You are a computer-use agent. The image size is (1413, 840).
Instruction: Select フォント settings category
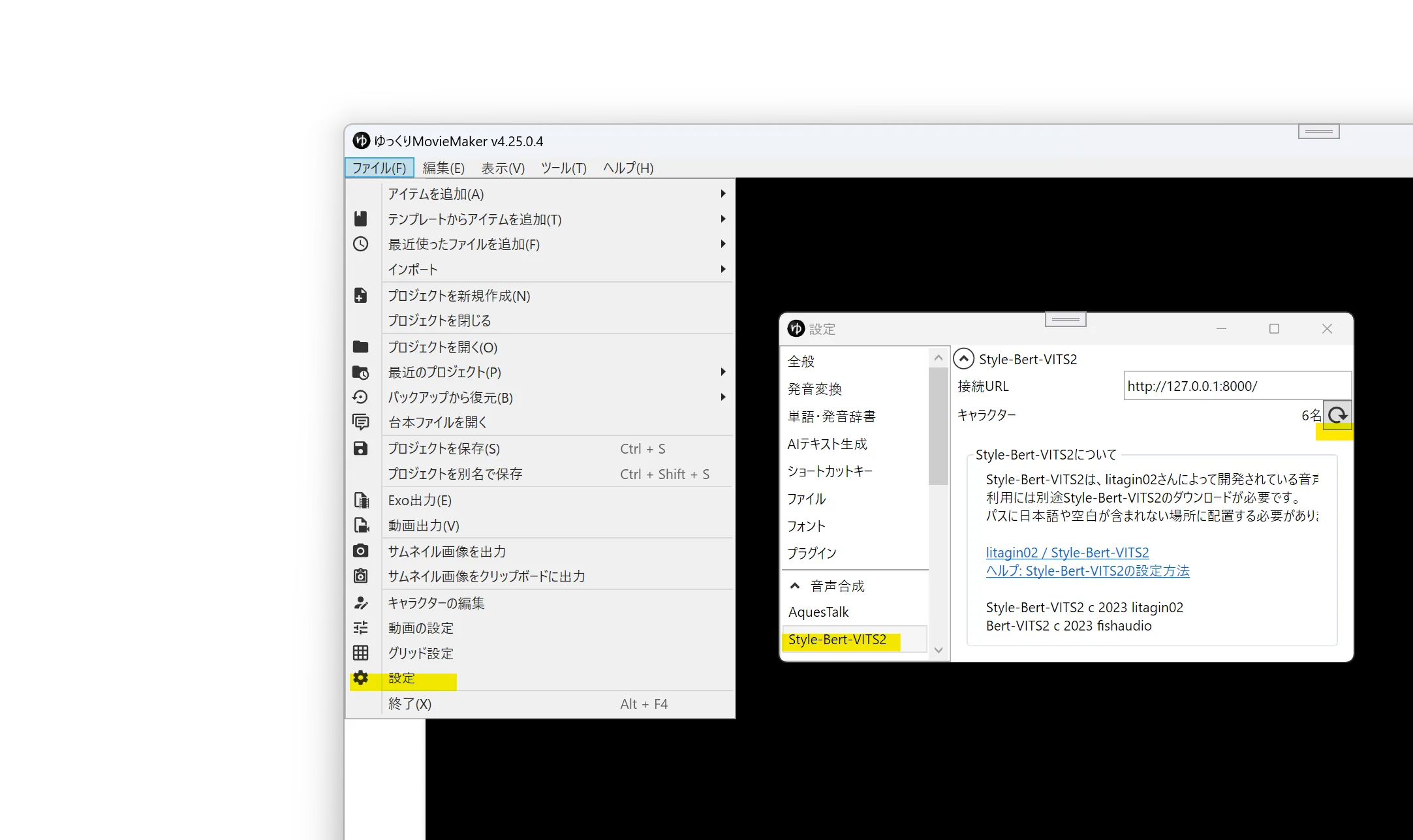click(x=854, y=526)
